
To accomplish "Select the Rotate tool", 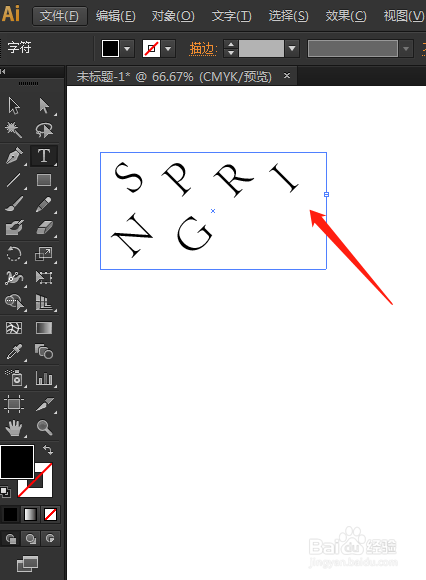I will [x=14, y=254].
